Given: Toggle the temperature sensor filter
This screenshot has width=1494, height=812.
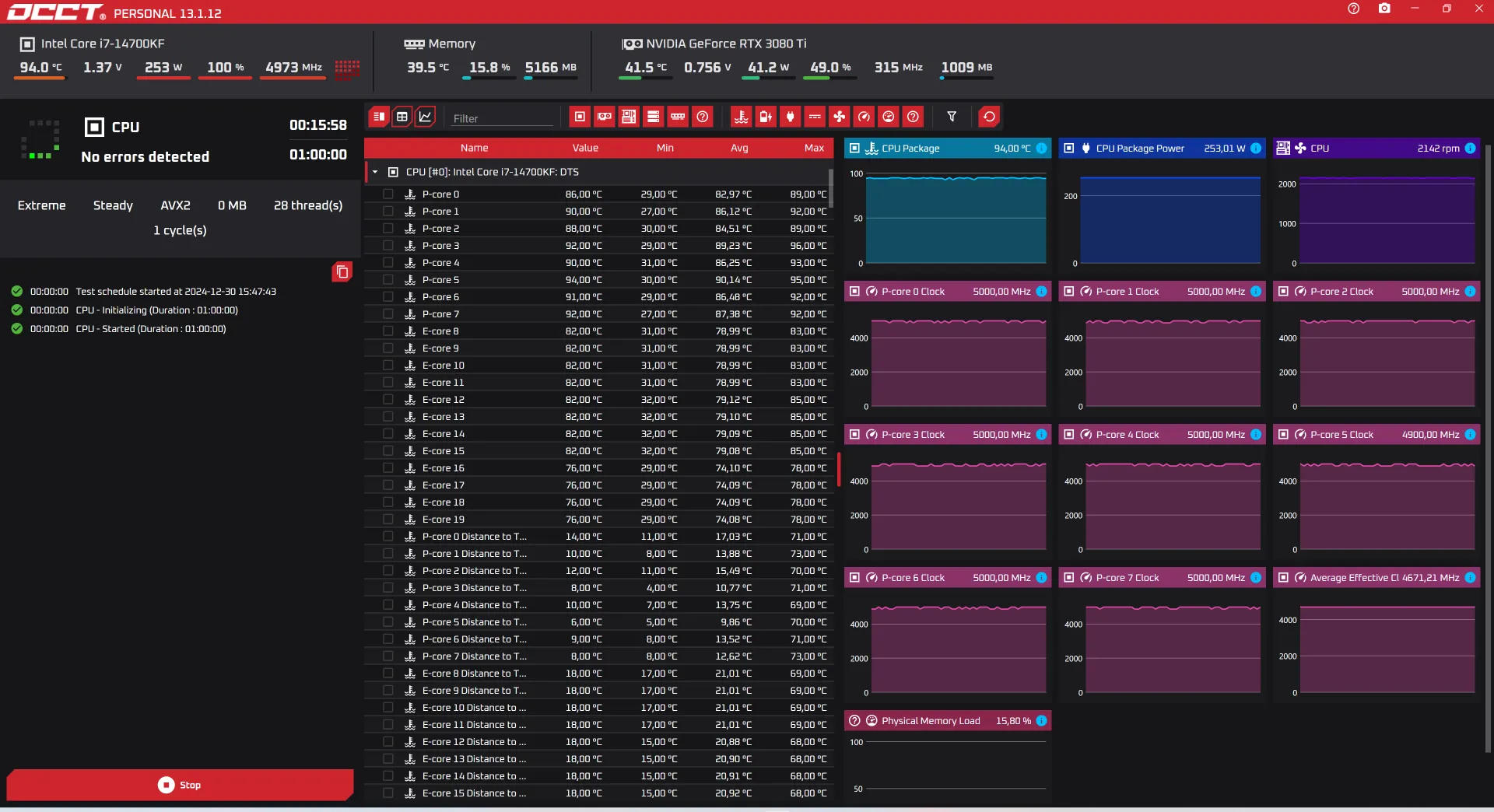Looking at the screenshot, I should (x=741, y=117).
